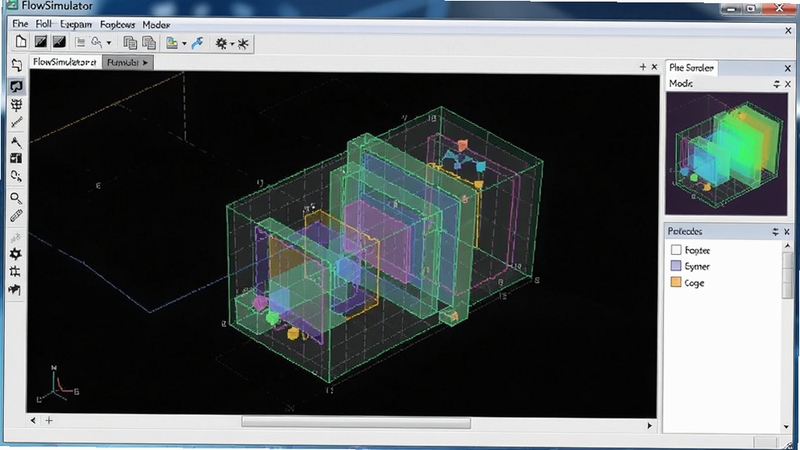The image size is (800, 450).
Task: Open the Fihe menu
Action: 20,24
